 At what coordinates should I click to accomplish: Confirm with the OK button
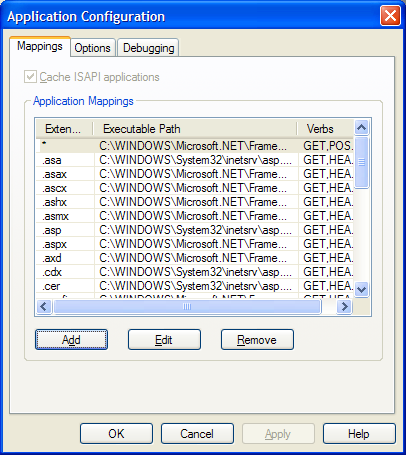pyautogui.click(x=116, y=434)
